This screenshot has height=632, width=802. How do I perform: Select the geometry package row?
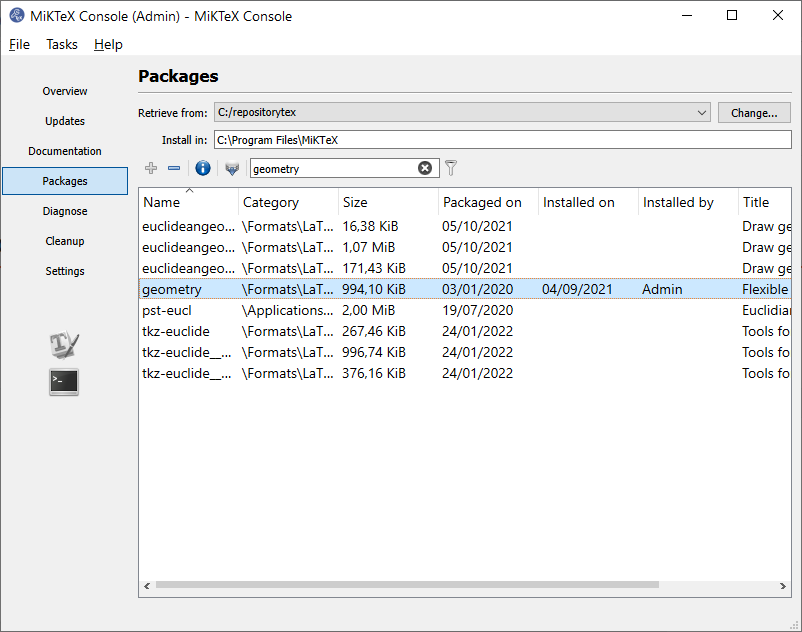pos(465,289)
